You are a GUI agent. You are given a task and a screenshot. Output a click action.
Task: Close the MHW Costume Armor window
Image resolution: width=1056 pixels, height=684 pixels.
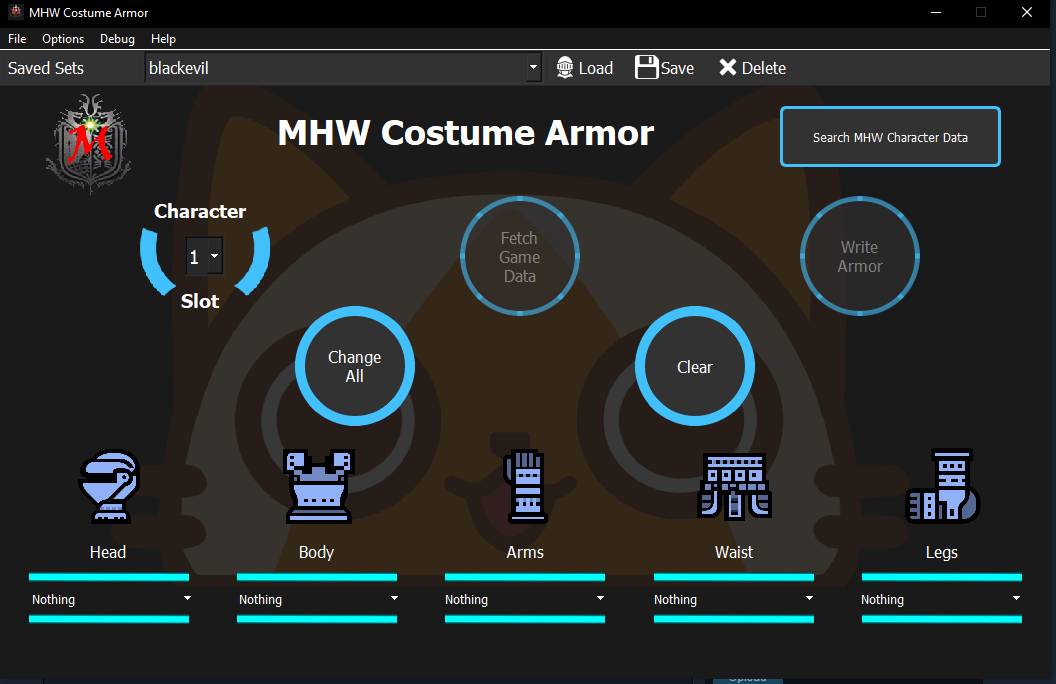coord(1026,12)
